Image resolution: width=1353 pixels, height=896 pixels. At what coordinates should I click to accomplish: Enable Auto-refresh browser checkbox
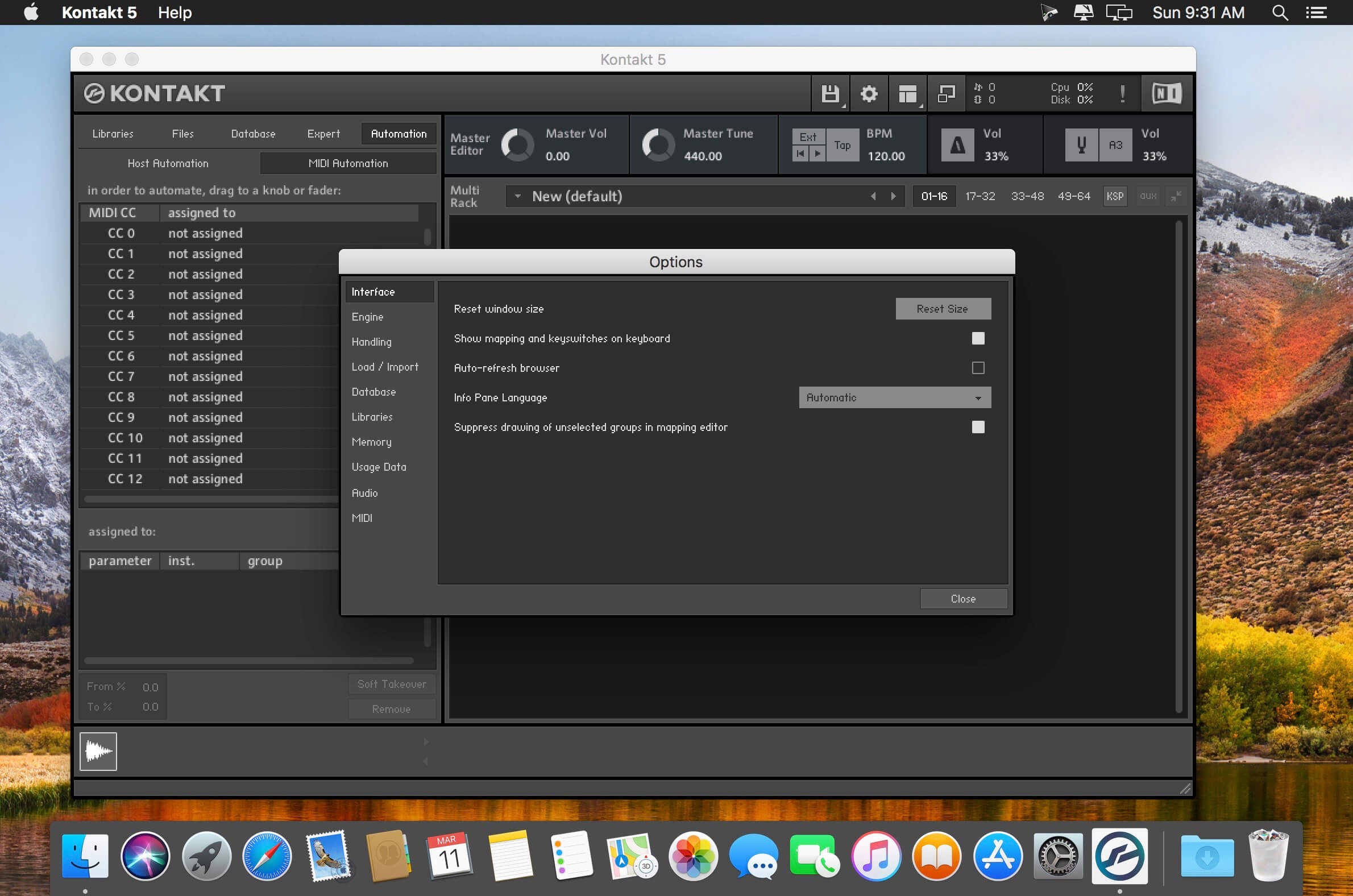(978, 368)
